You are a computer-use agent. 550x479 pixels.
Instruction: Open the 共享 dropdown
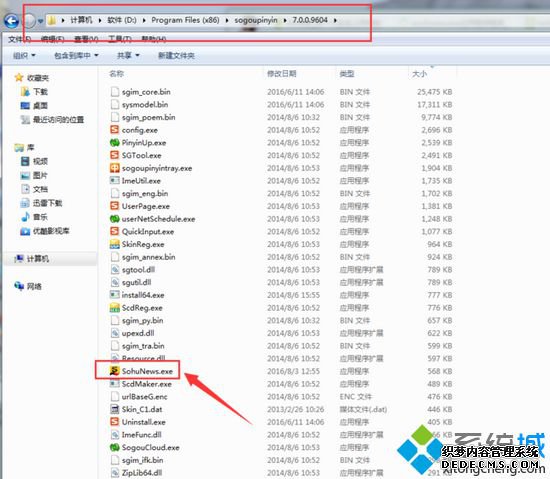click(128, 55)
